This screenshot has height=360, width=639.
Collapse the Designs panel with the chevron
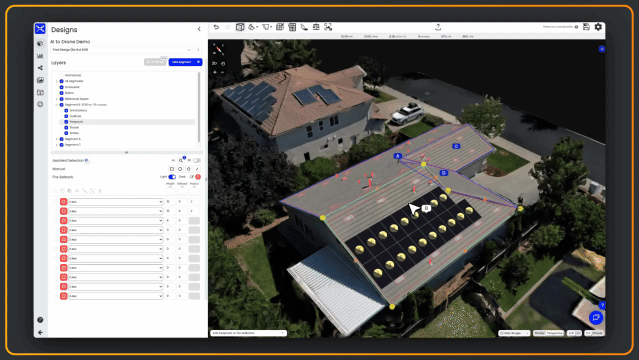click(x=199, y=29)
